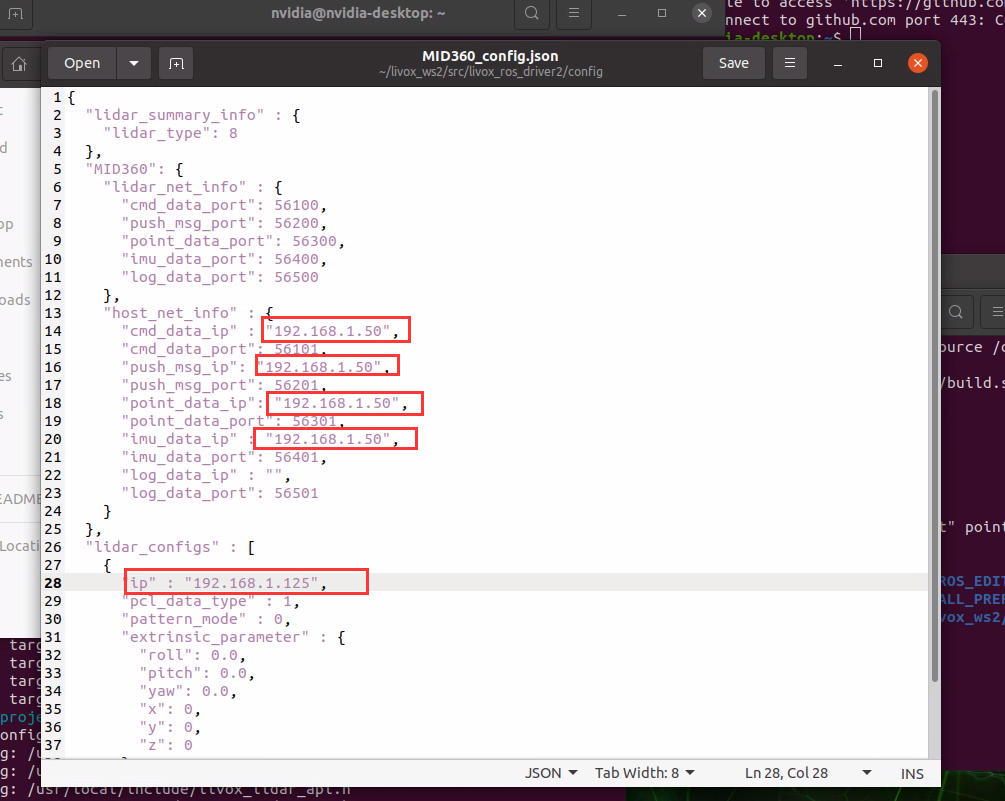
Task: Close the nvidia-desktop terminal window
Action: click(x=702, y=13)
